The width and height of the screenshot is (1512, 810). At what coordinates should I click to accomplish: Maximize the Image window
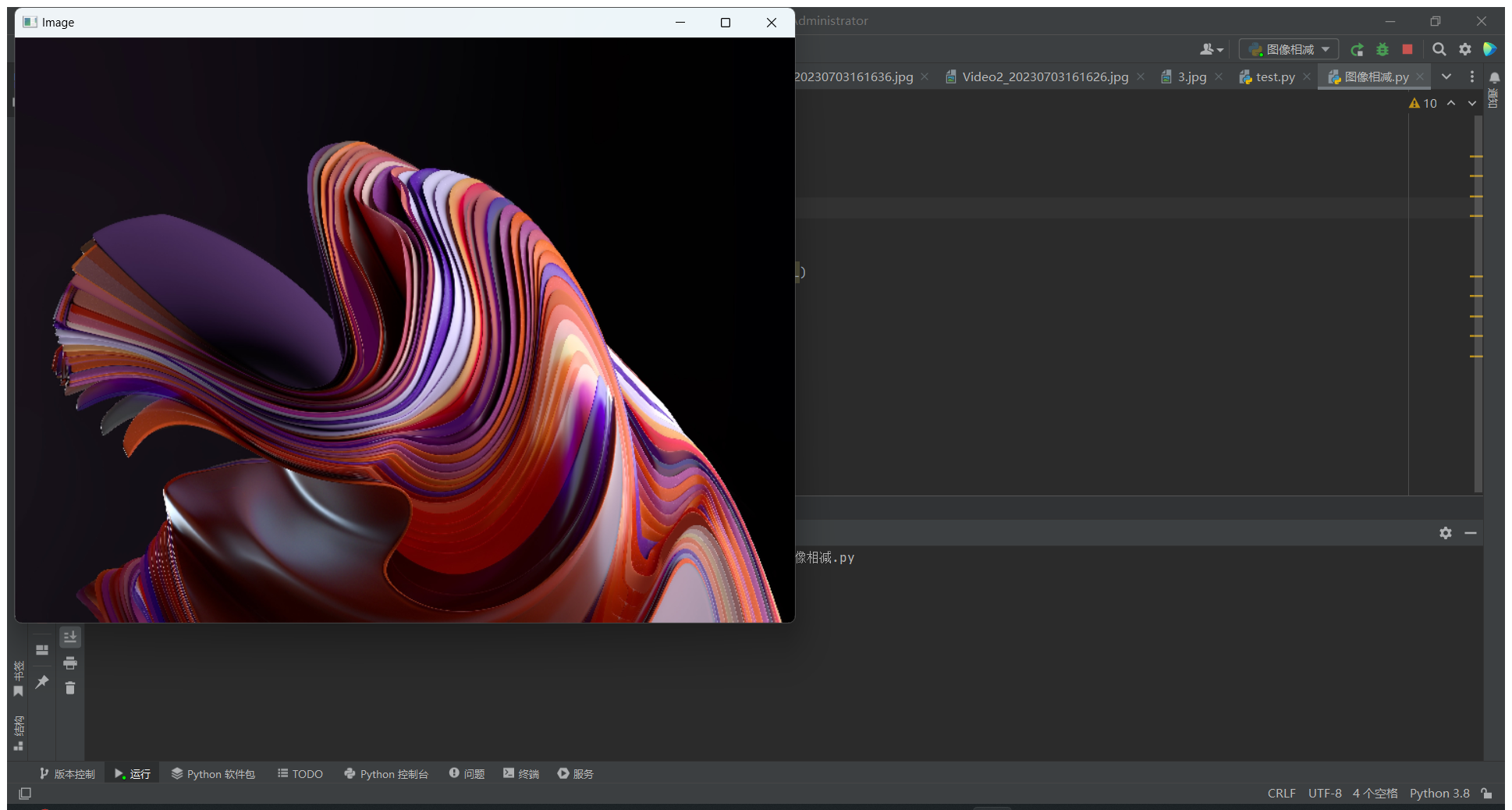(726, 23)
